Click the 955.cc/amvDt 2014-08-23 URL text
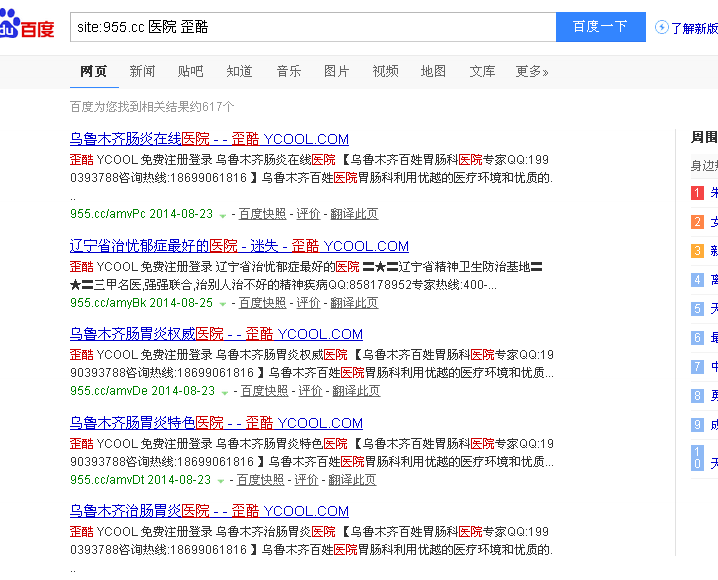 (x=141, y=479)
